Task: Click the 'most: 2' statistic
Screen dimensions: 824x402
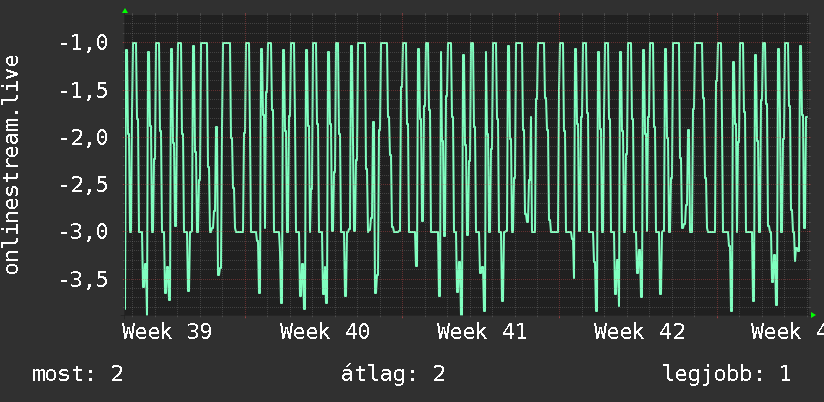Action: click(78, 374)
